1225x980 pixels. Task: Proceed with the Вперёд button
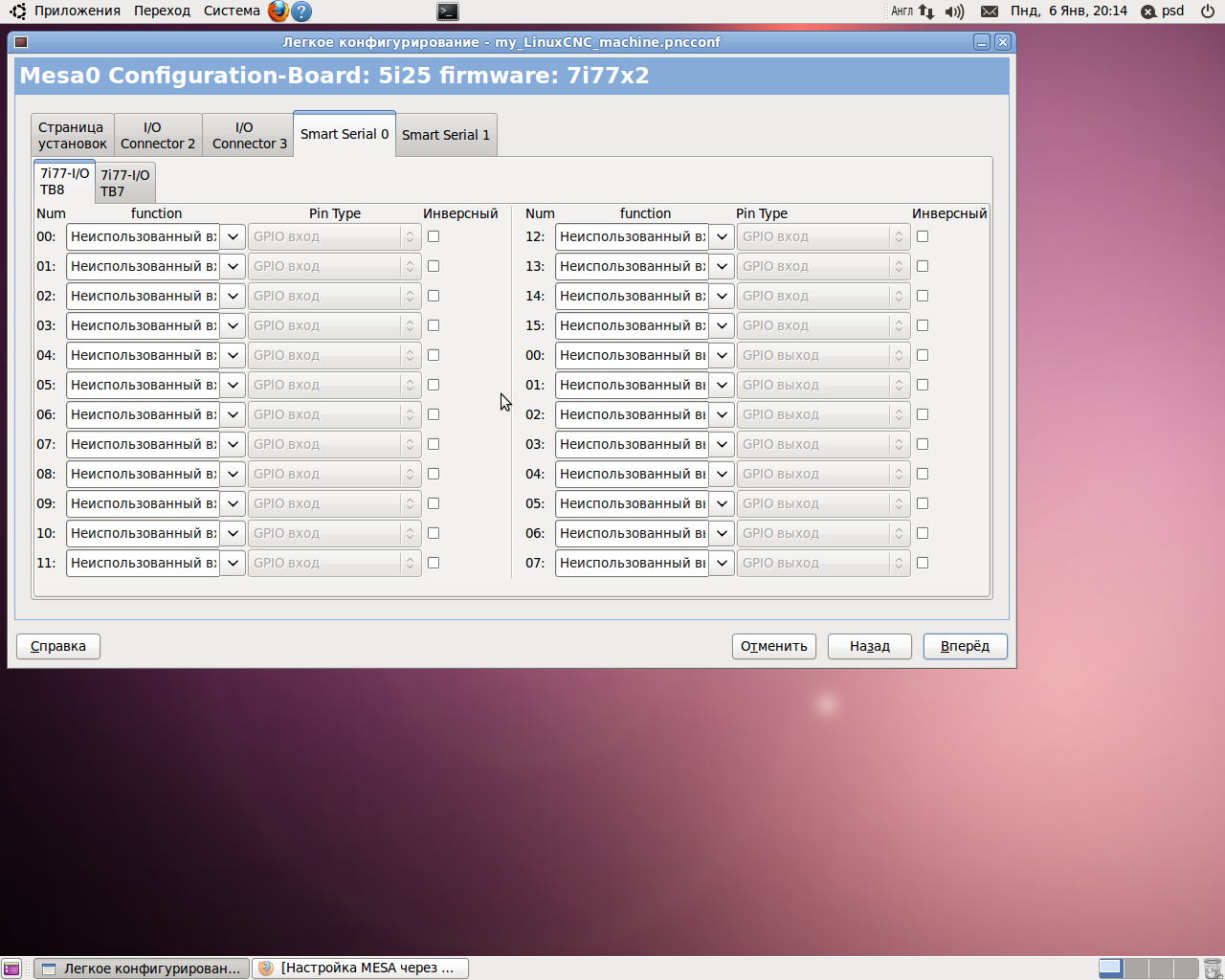pos(966,646)
